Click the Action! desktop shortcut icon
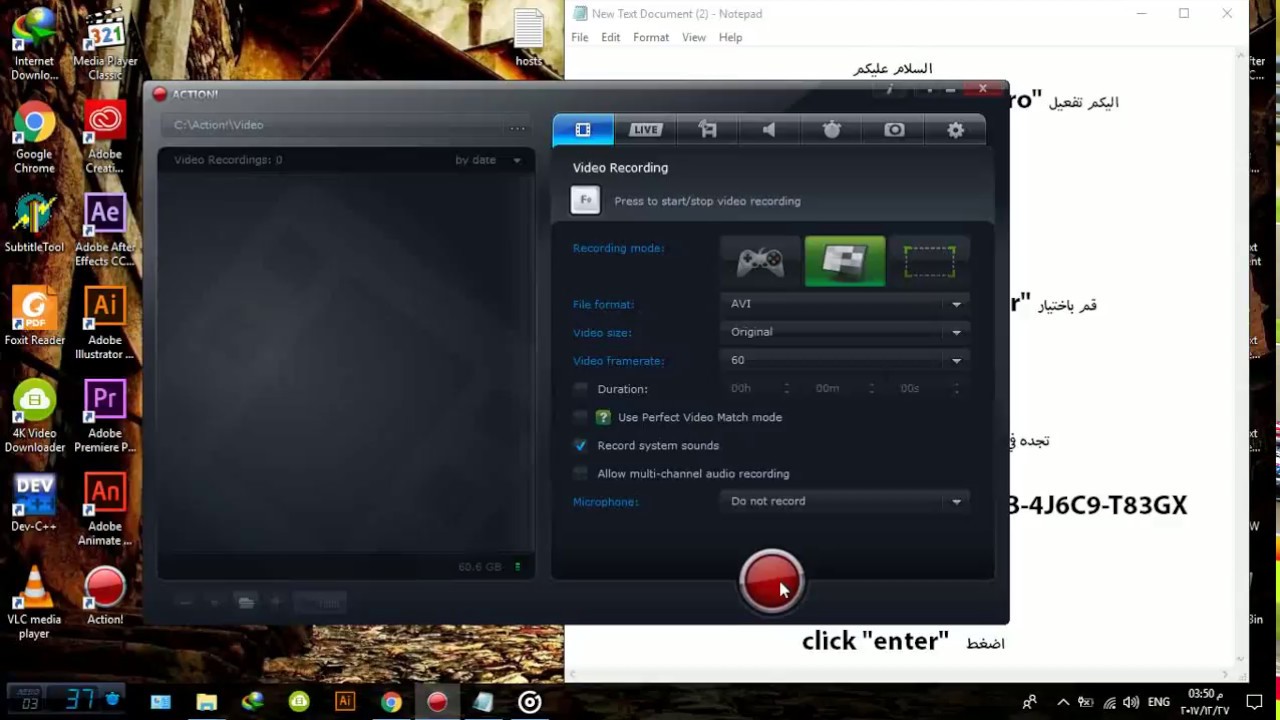This screenshot has width=1280, height=720. pyautogui.click(x=105, y=597)
